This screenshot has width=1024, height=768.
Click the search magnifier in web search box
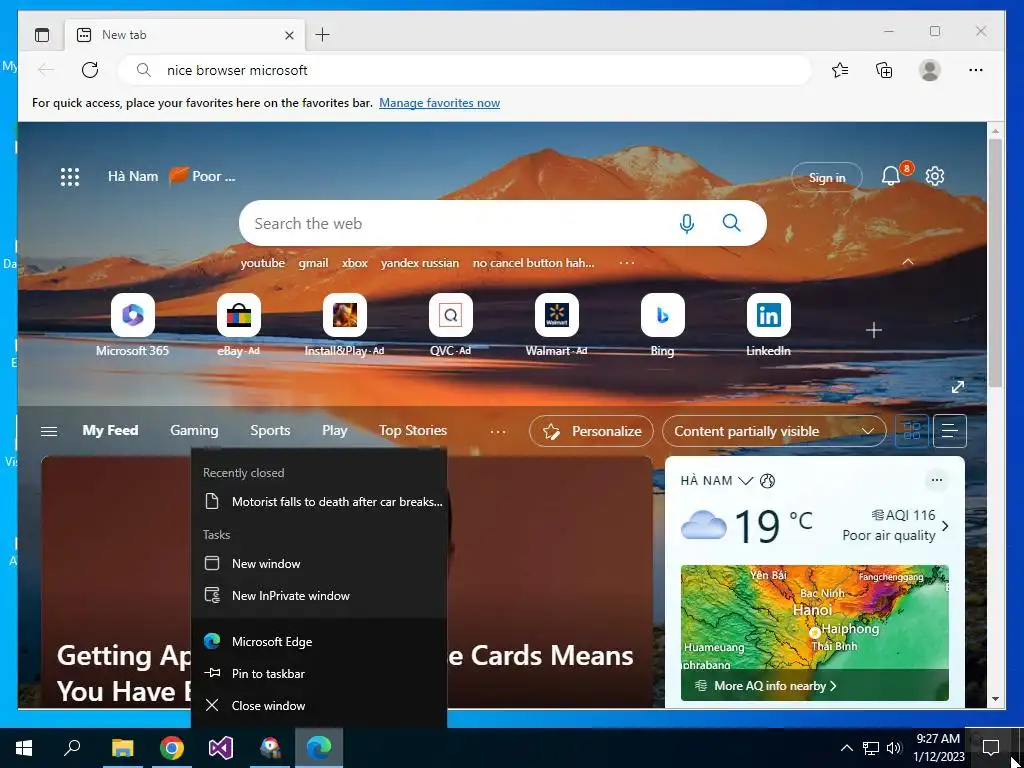[731, 223]
